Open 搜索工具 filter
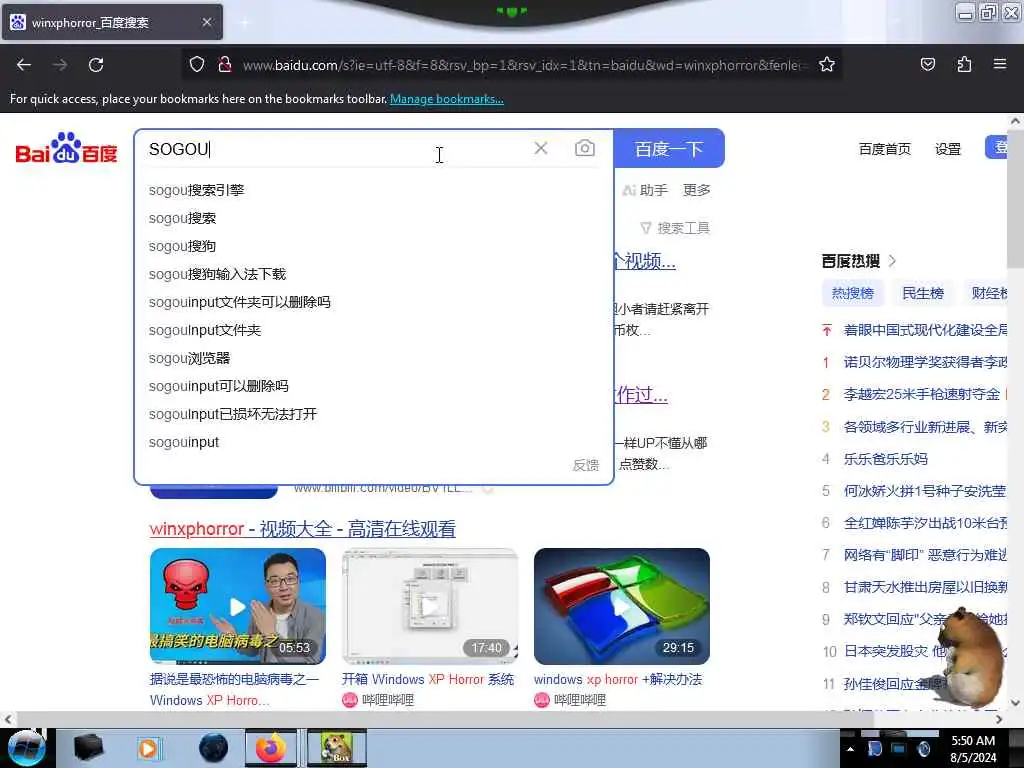This screenshot has width=1024, height=768. [675, 228]
